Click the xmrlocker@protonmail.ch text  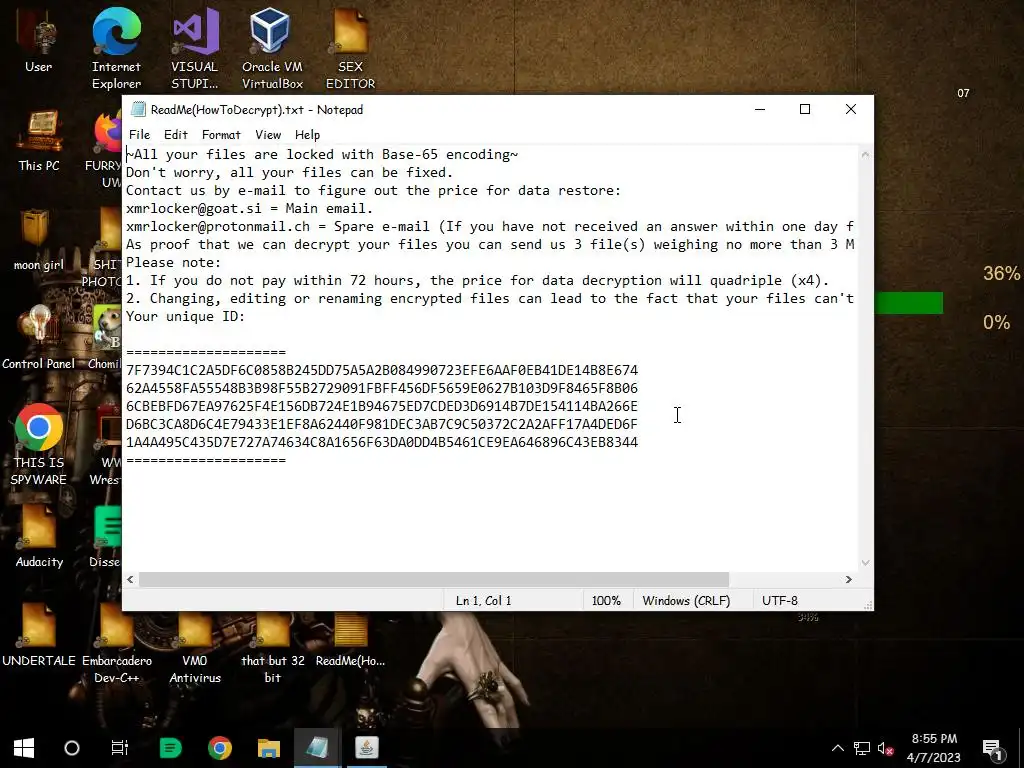click(217, 227)
